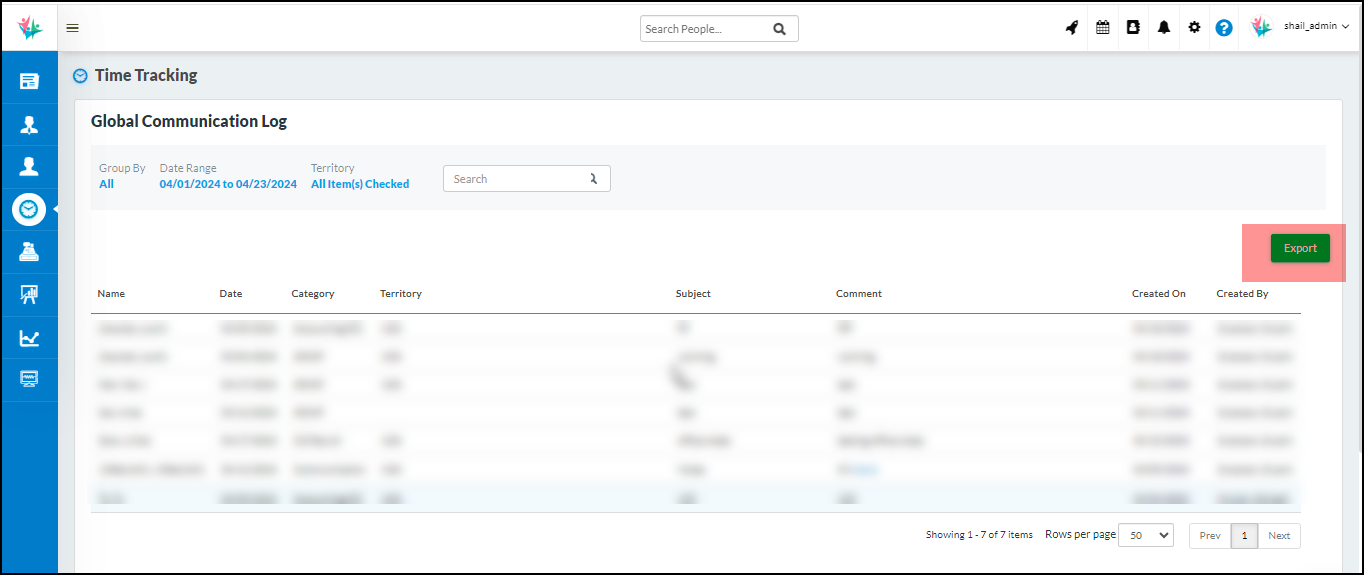Open the presentation board icon in sidebar

(29, 295)
